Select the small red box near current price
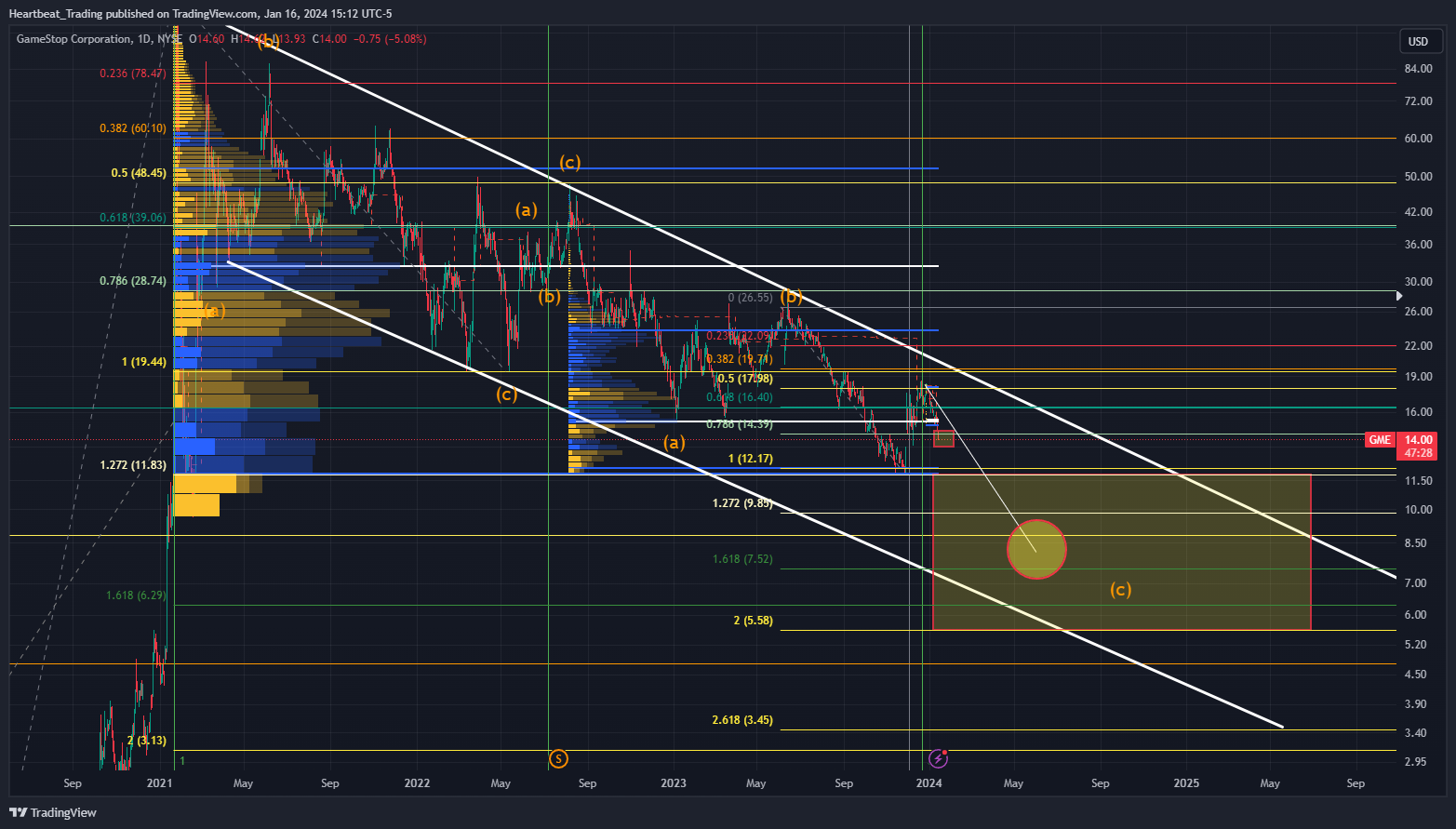Screen dimensions: 1456x829 coord(943,438)
